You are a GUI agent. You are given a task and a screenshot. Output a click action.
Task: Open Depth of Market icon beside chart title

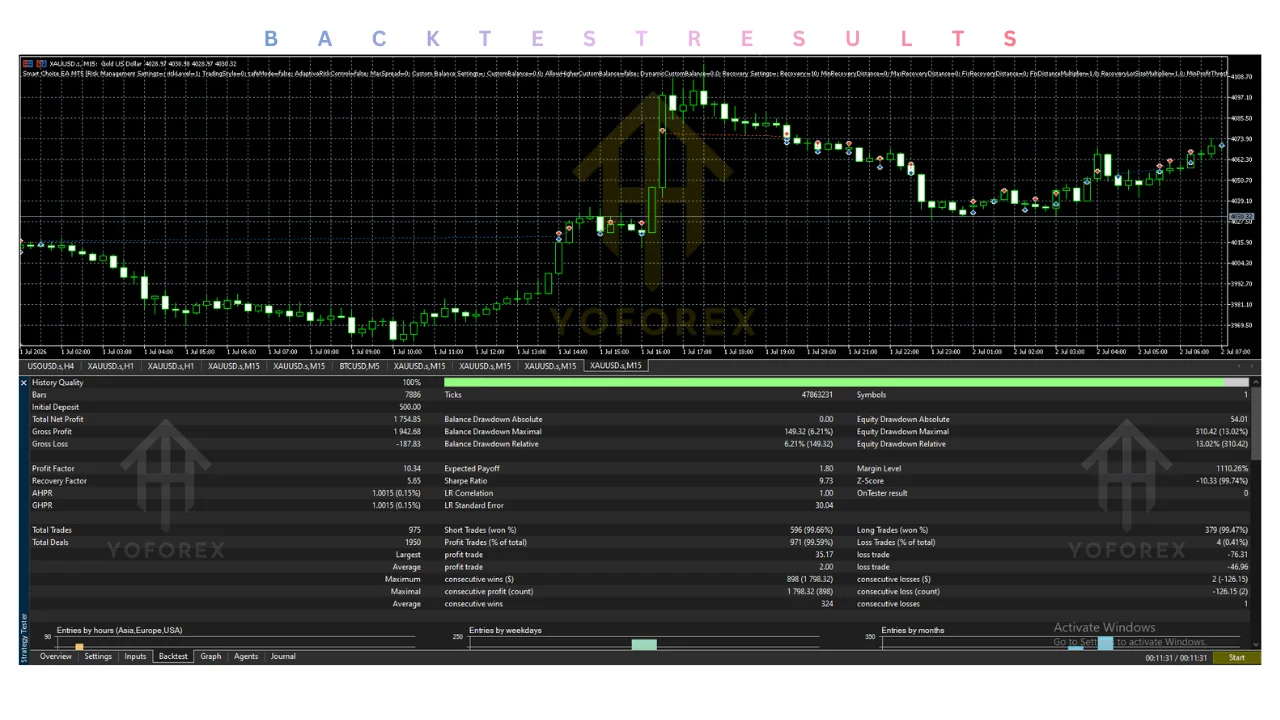click(x=40, y=64)
